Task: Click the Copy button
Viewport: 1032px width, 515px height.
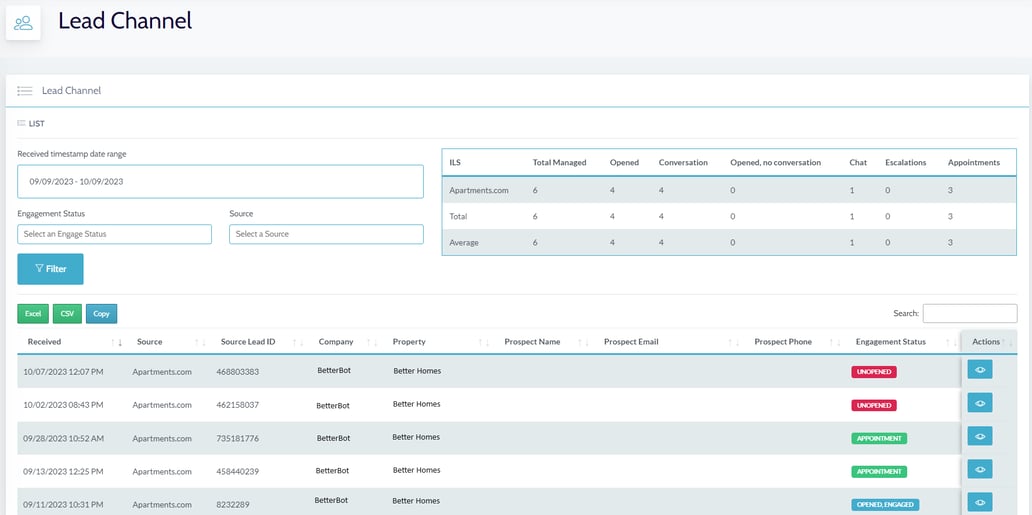Action: (x=101, y=313)
